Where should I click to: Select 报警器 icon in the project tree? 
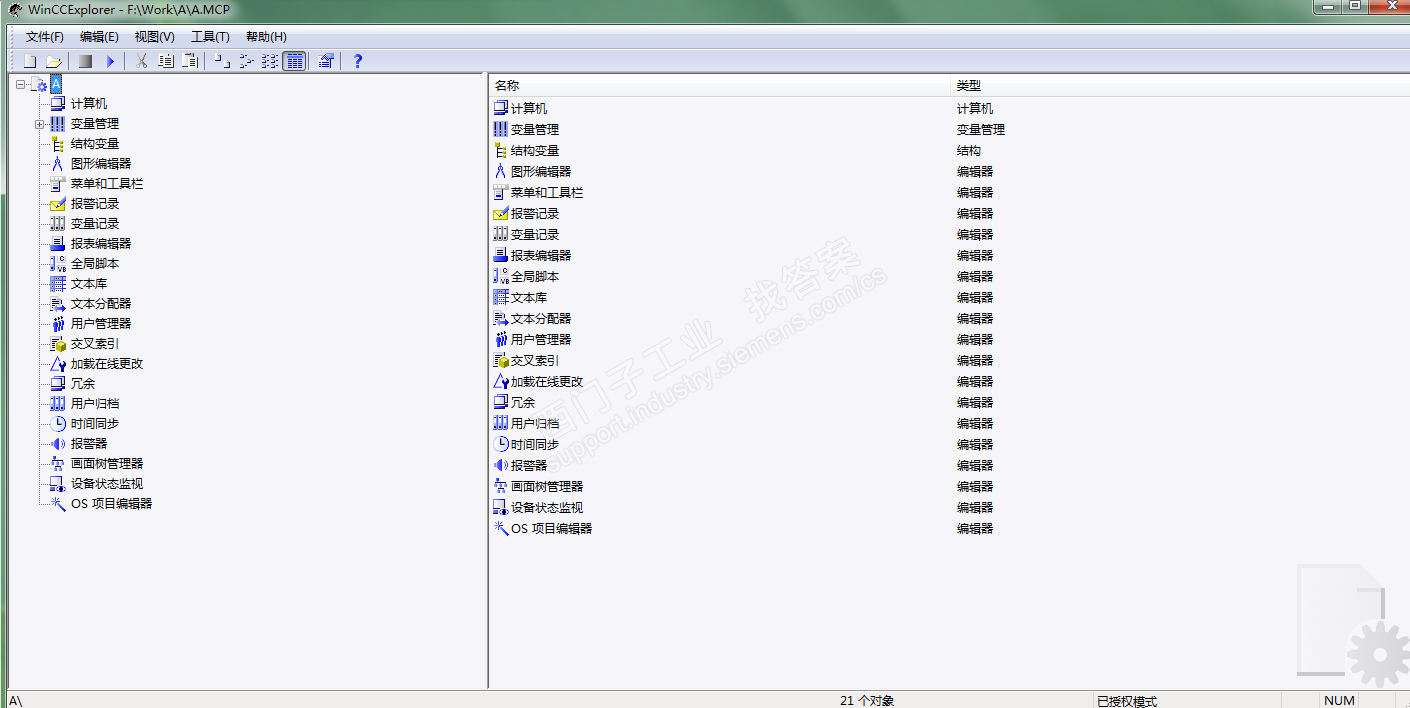click(x=58, y=444)
